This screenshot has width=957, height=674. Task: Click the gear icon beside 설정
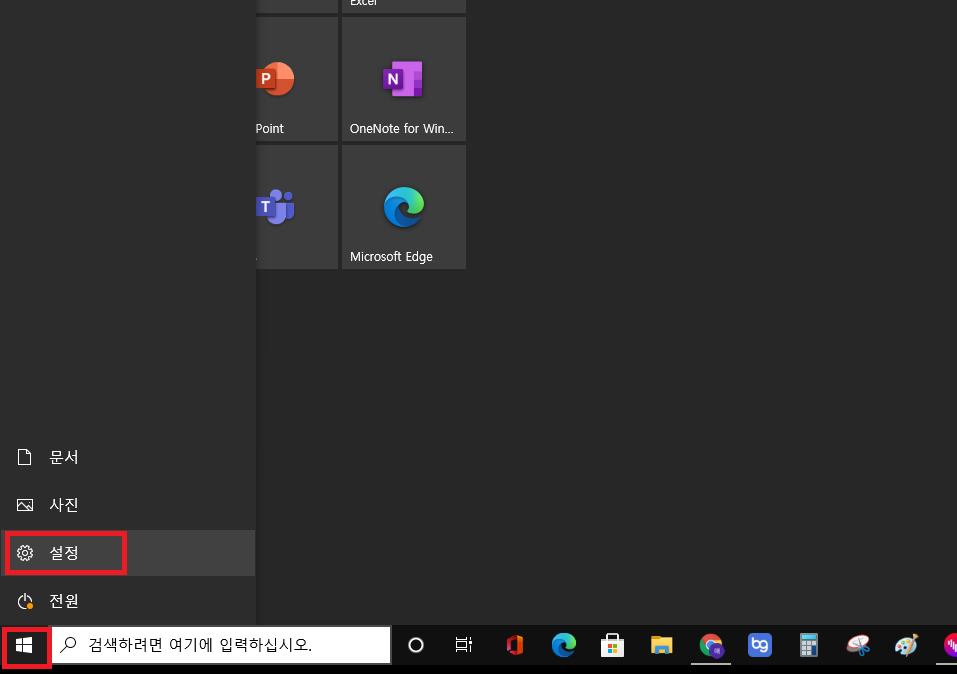click(25, 553)
